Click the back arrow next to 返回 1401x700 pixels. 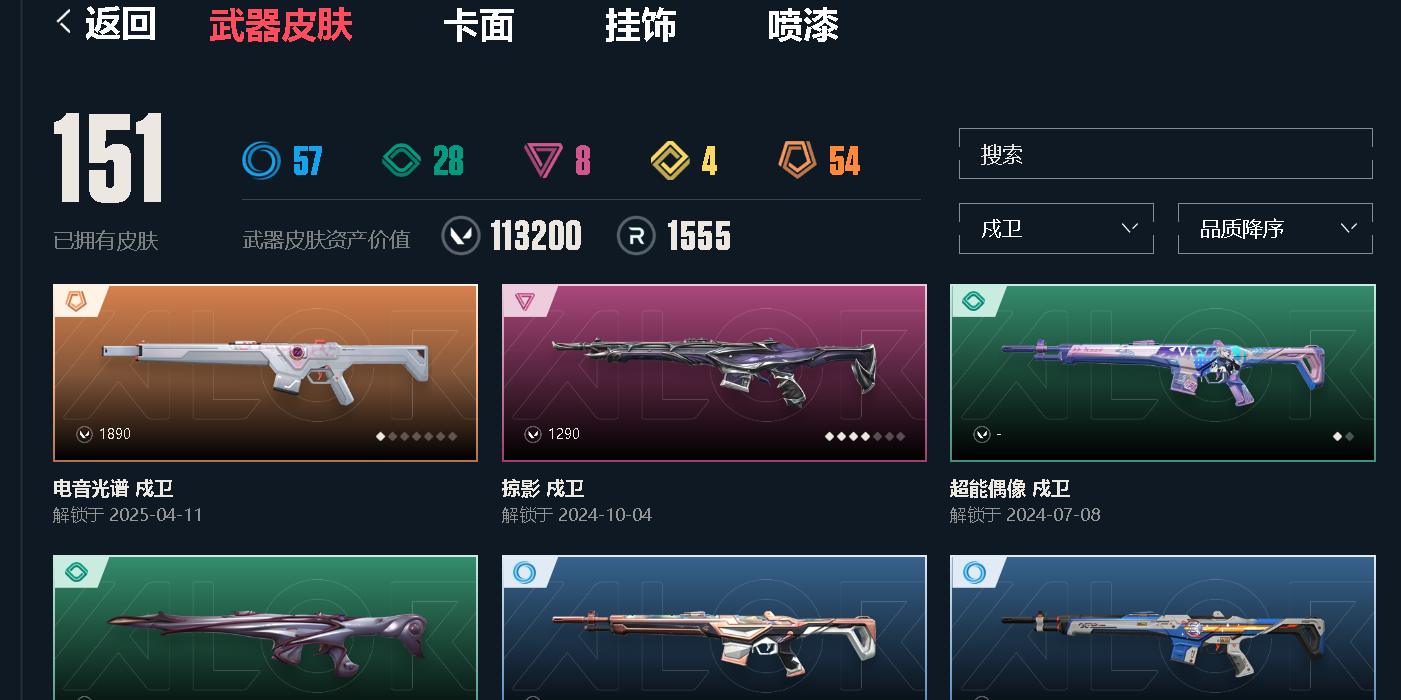[x=64, y=22]
